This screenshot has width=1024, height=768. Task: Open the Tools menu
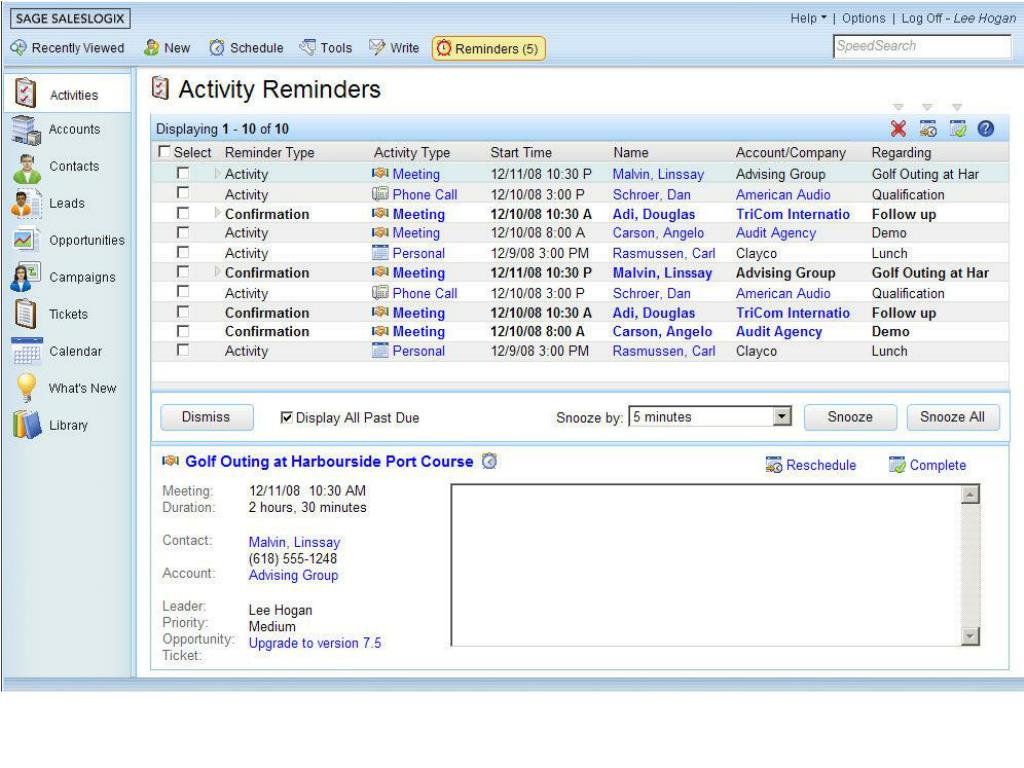(326, 48)
